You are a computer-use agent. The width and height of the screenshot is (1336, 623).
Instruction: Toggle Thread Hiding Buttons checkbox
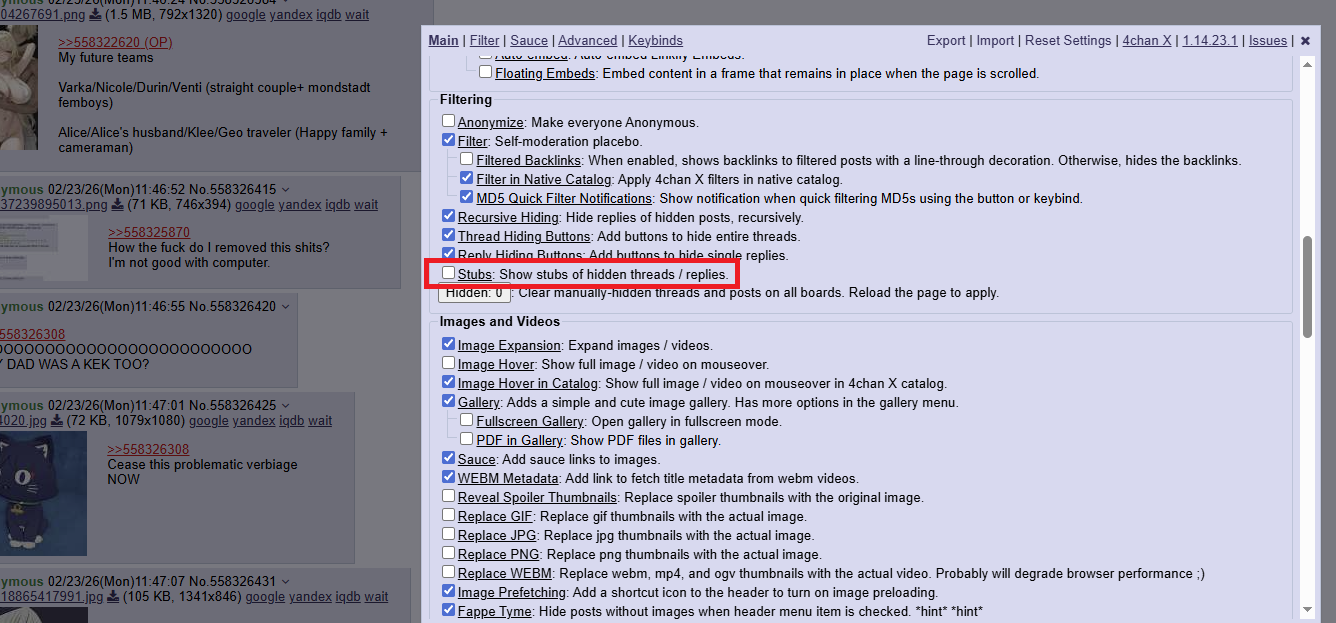click(x=449, y=236)
